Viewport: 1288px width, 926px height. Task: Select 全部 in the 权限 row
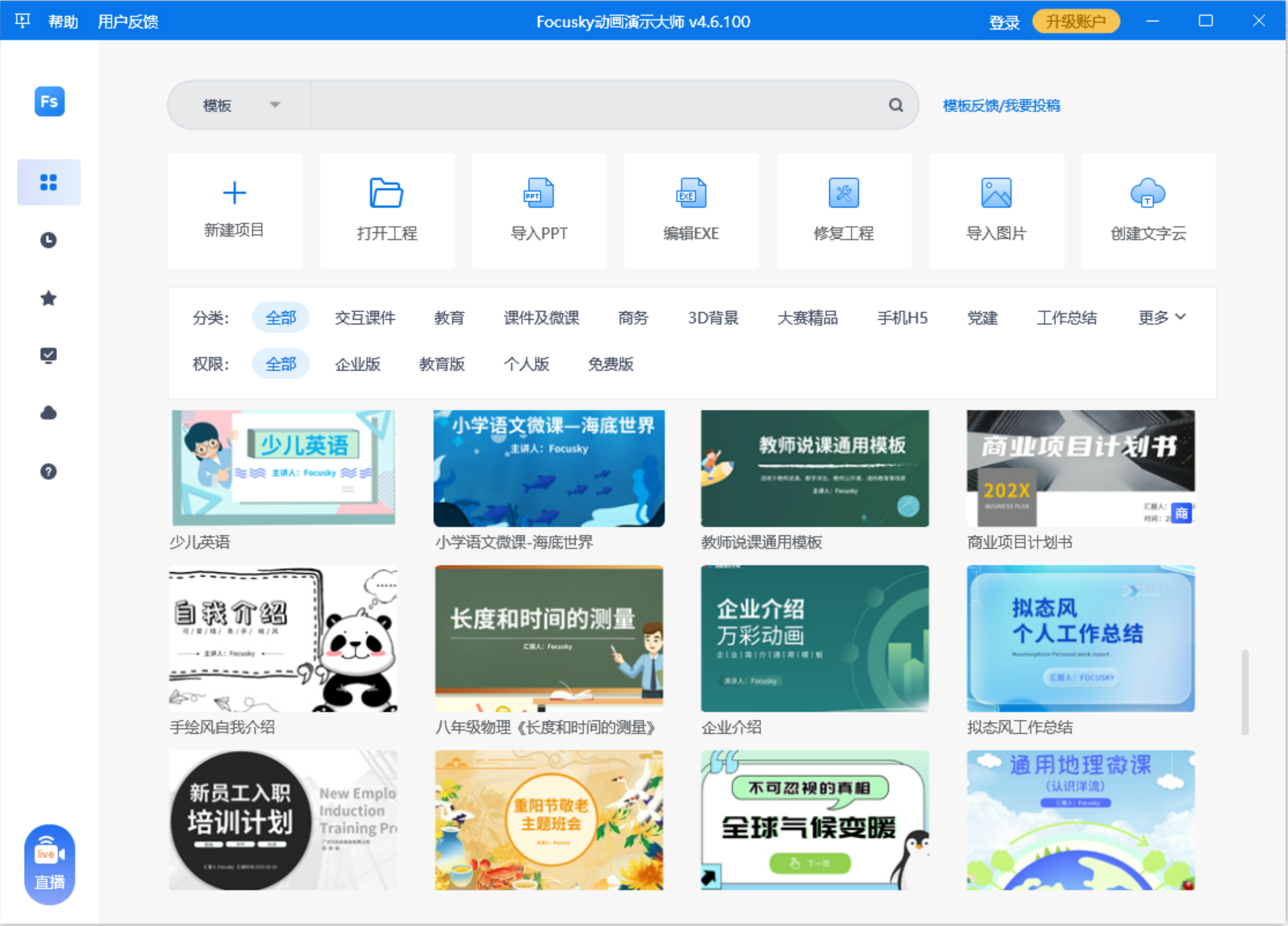point(281,364)
